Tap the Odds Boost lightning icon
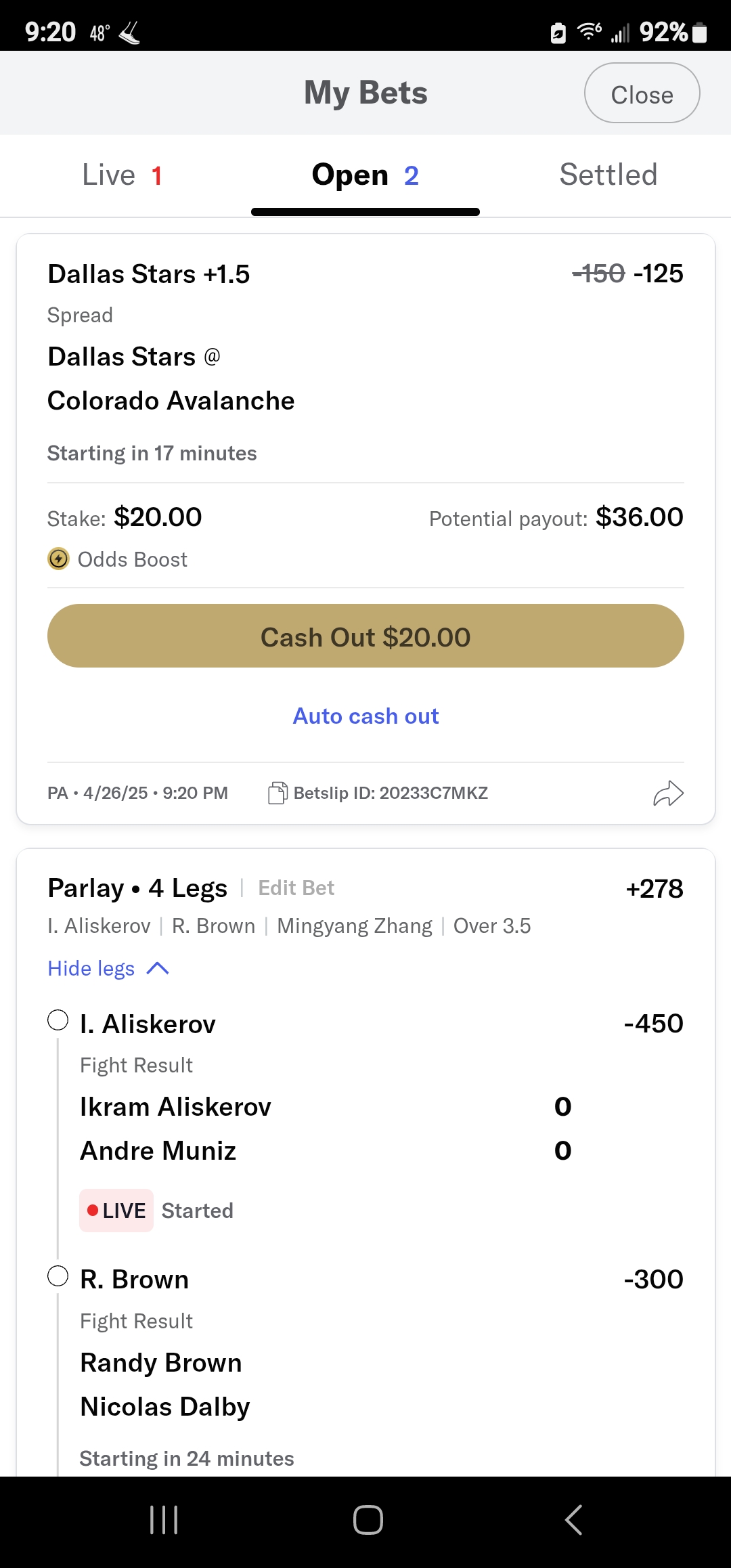The height and width of the screenshot is (1568, 731). (x=59, y=559)
